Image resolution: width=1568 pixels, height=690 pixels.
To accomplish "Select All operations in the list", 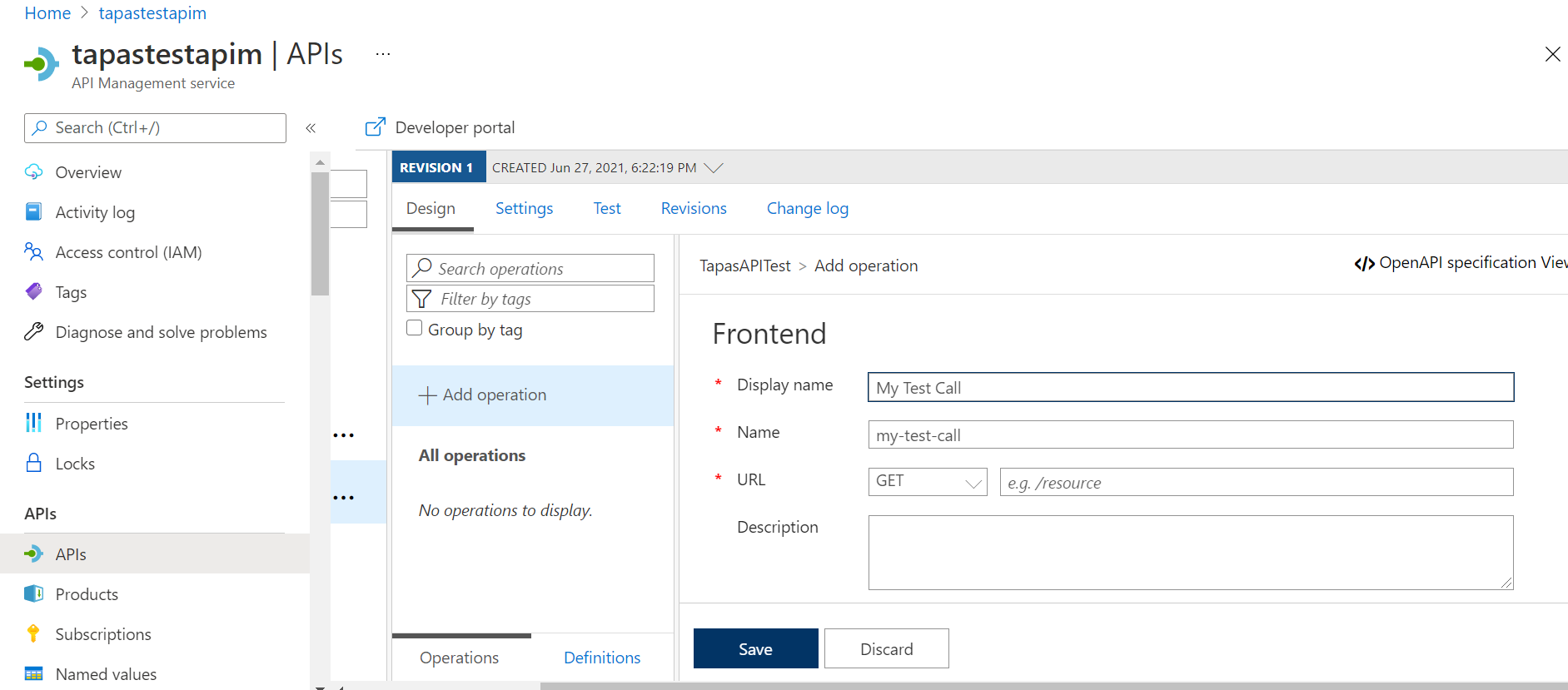I will pyautogui.click(x=472, y=455).
